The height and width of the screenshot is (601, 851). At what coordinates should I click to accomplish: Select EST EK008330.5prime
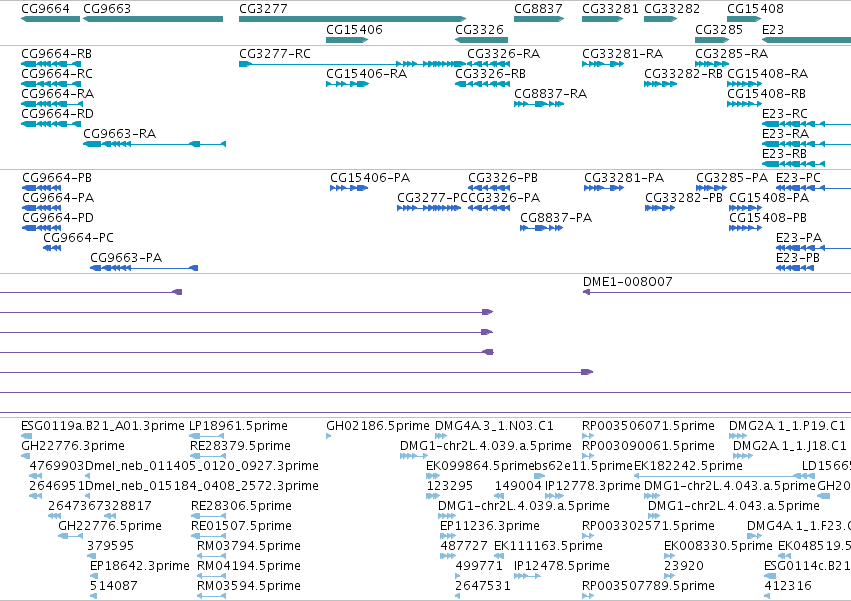(718, 546)
